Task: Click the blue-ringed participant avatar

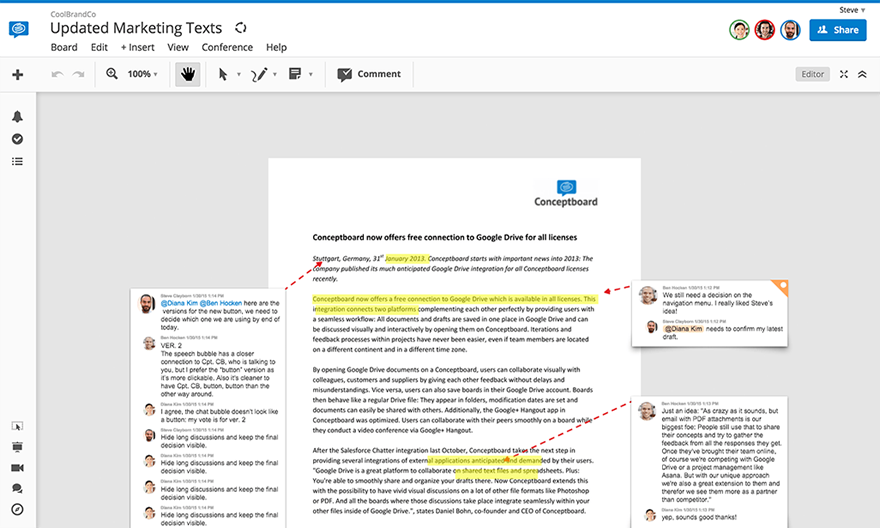Action: [x=790, y=30]
